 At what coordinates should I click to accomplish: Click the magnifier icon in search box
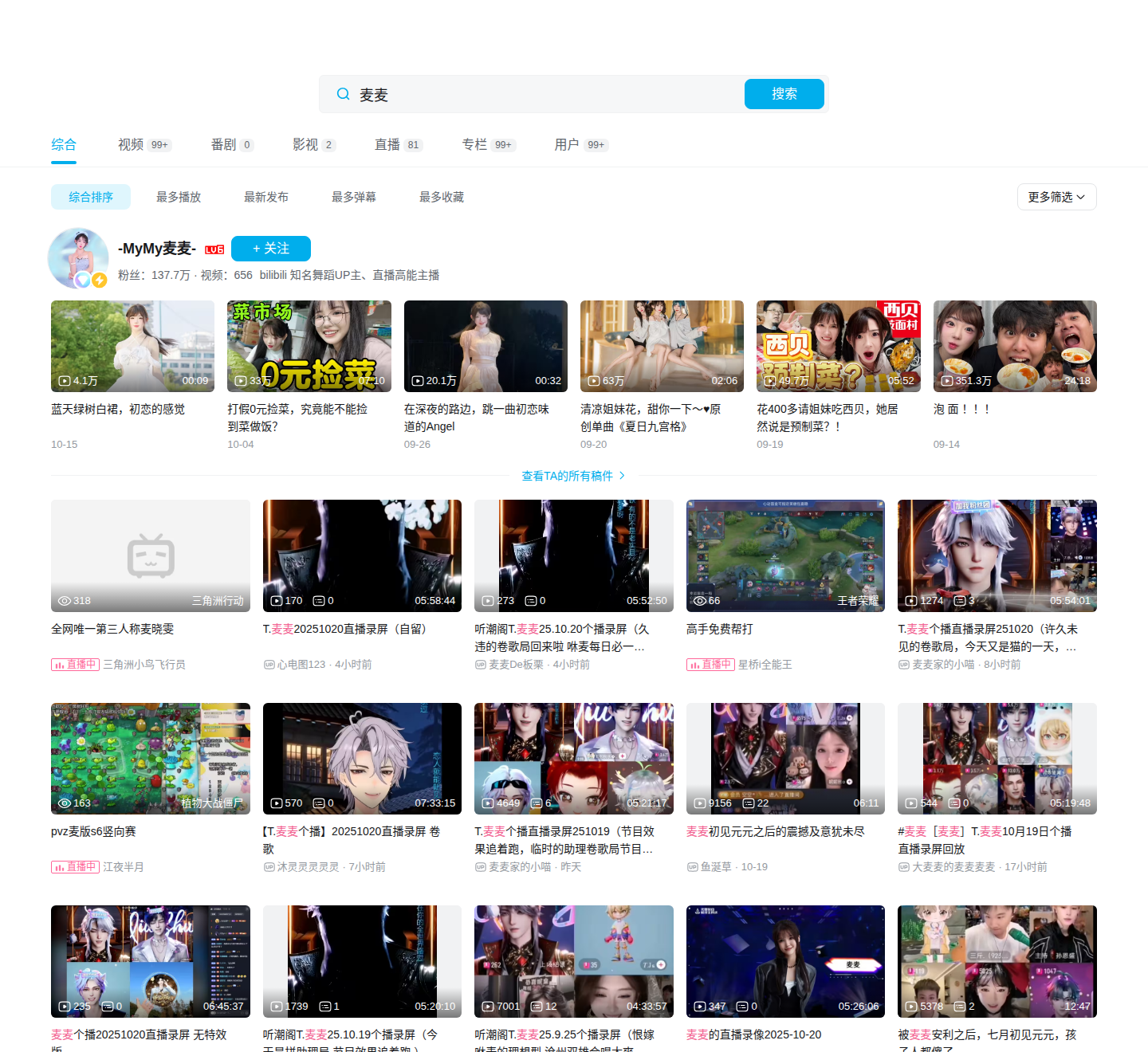[343, 94]
